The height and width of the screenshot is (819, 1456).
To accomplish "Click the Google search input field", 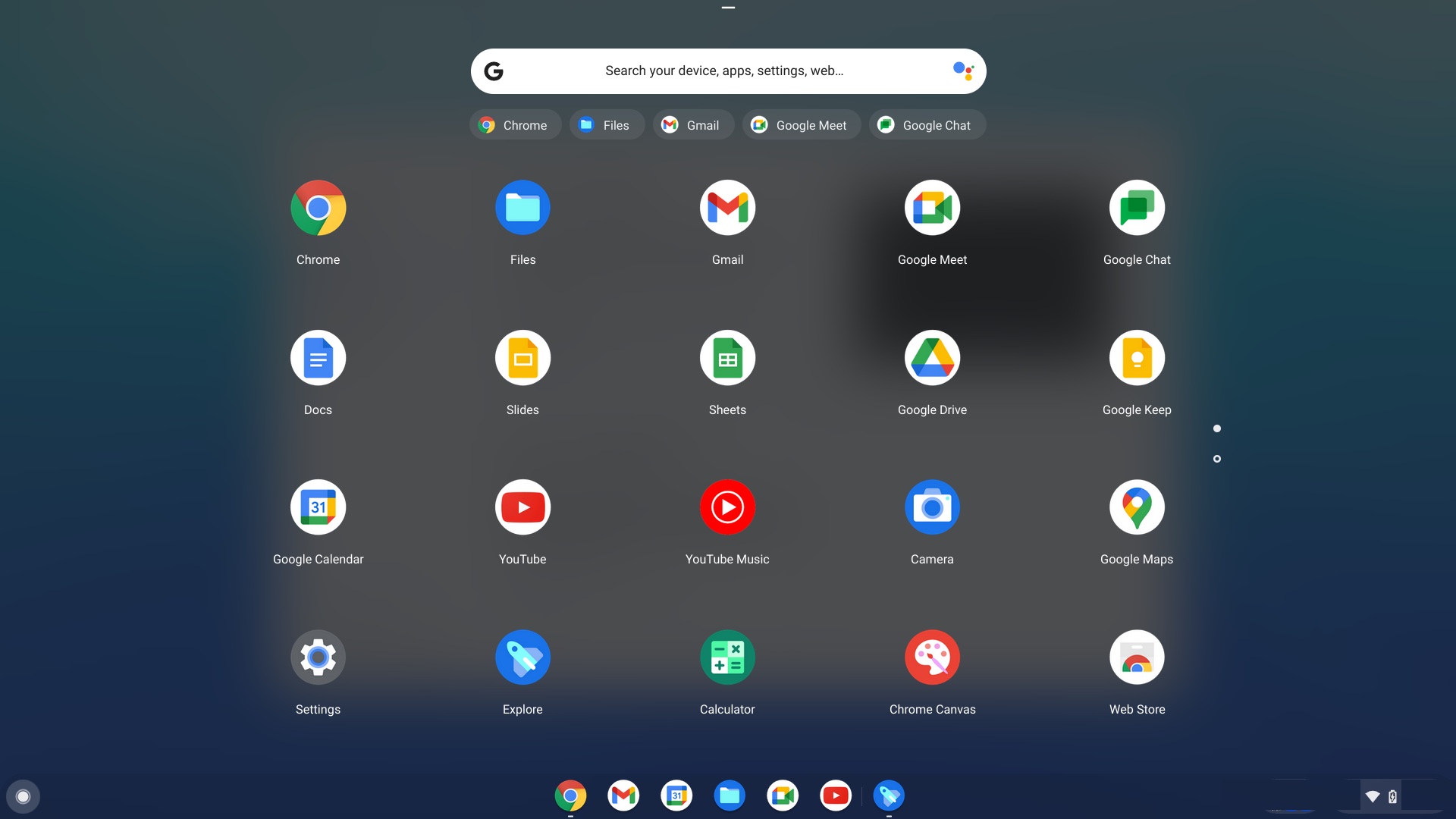I will tap(728, 70).
